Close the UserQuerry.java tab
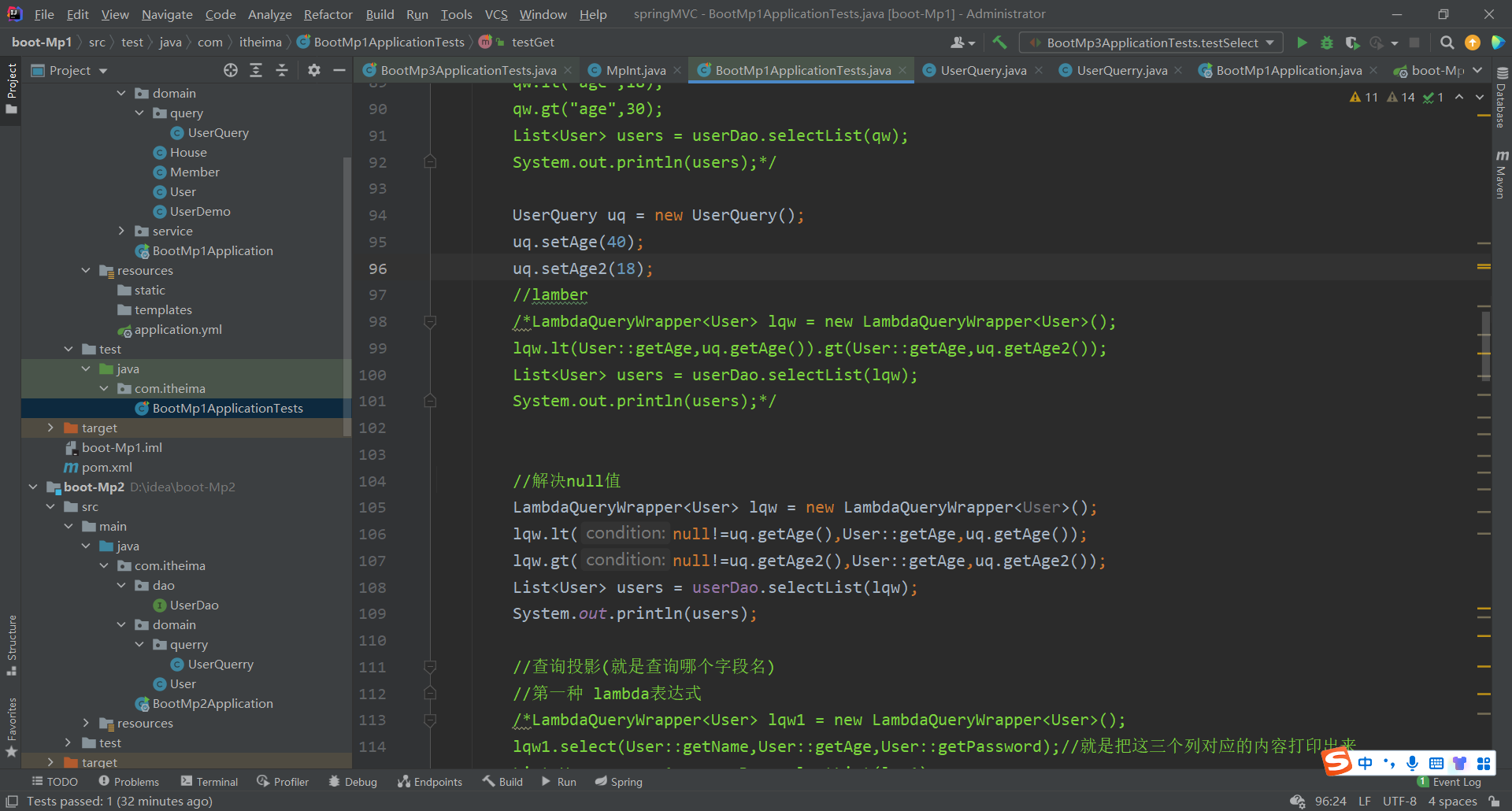This screenshot has height=811, width=1512. 1178,71
